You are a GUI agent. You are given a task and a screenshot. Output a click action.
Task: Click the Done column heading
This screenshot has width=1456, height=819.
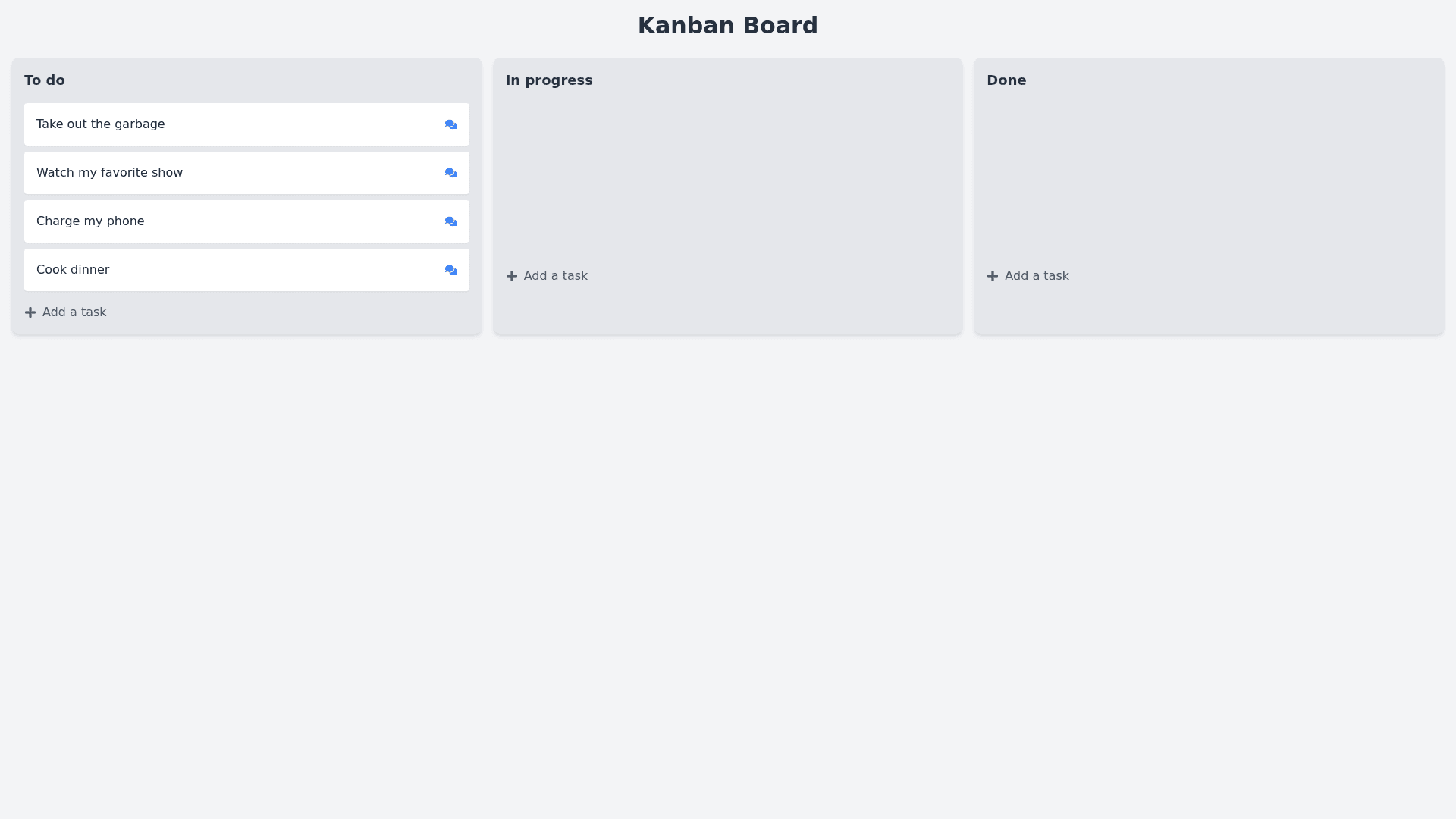click(1006, 80)
